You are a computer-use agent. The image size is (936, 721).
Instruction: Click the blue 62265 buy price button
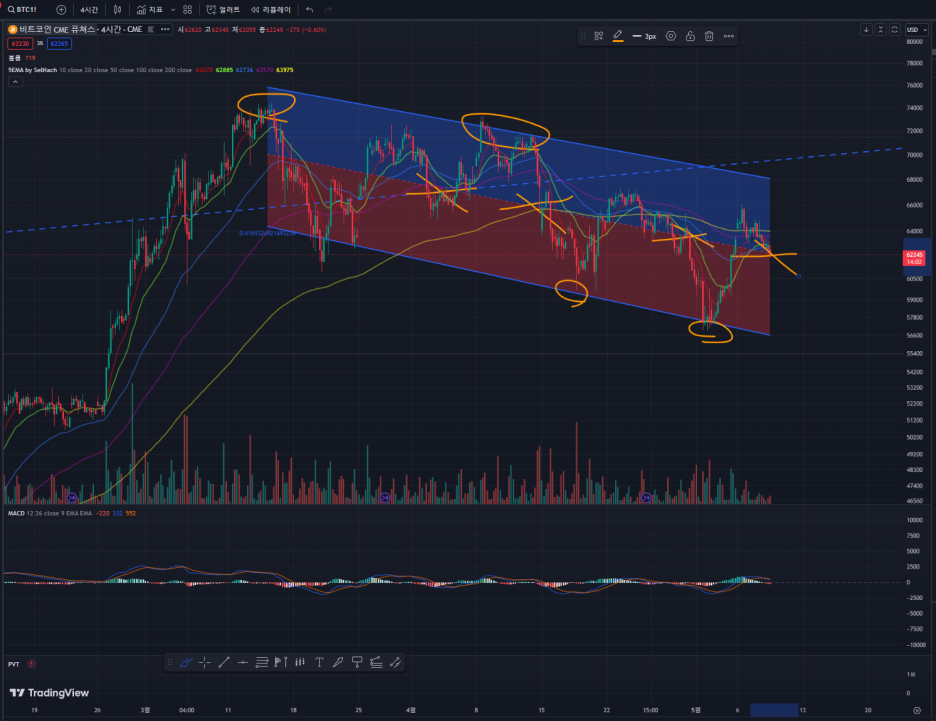59,44
